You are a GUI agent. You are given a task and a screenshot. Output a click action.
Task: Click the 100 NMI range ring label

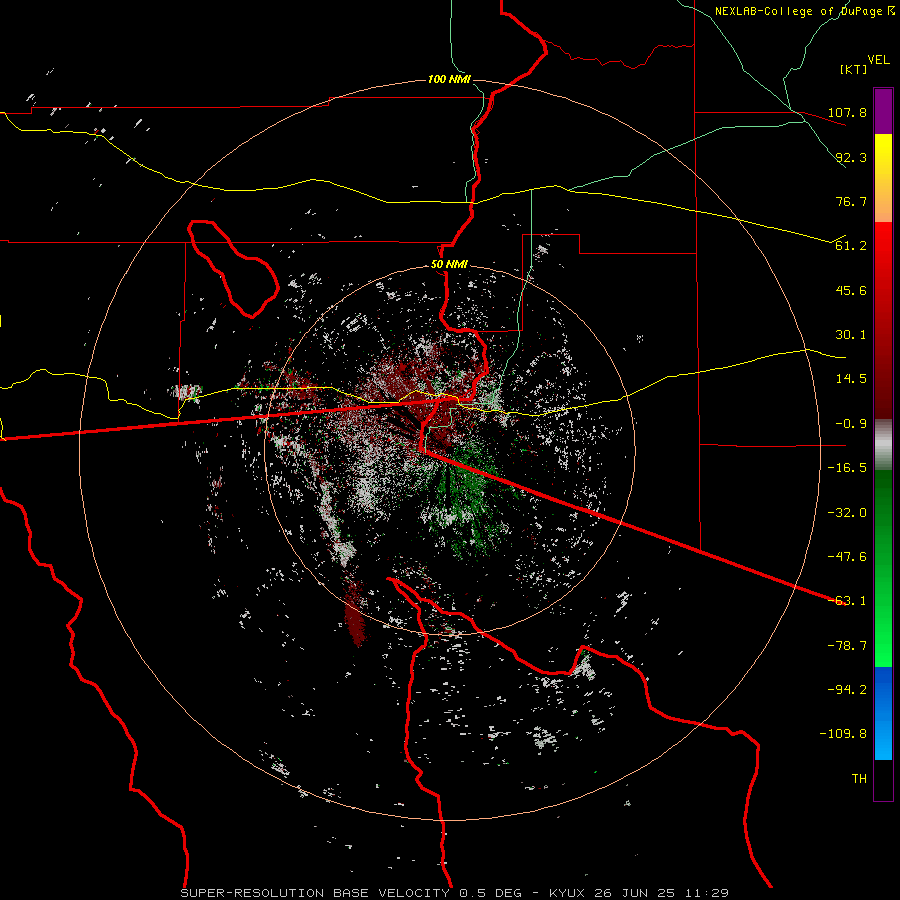pos(449,79)
